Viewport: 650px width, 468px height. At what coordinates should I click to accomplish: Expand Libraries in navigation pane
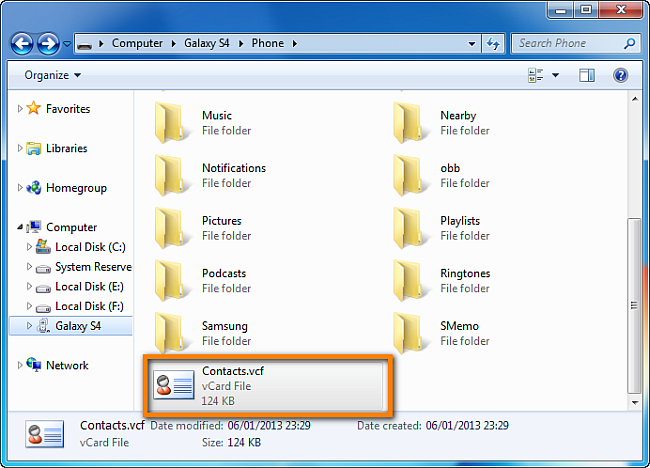tap(20, 148)
